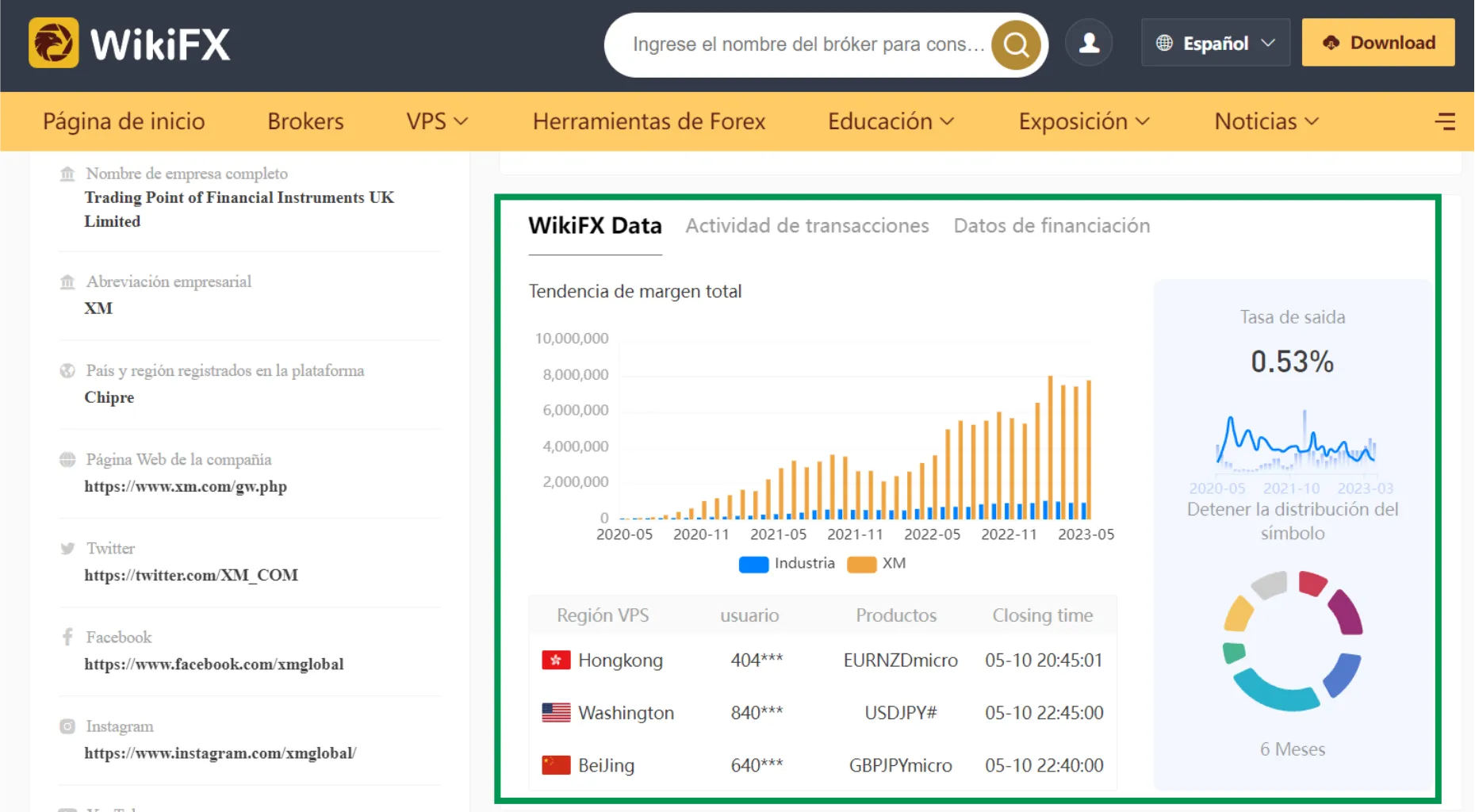Click the GBPJPYmicro product cell
This screenshot has height=812, width=1475.
click(900, 764)
